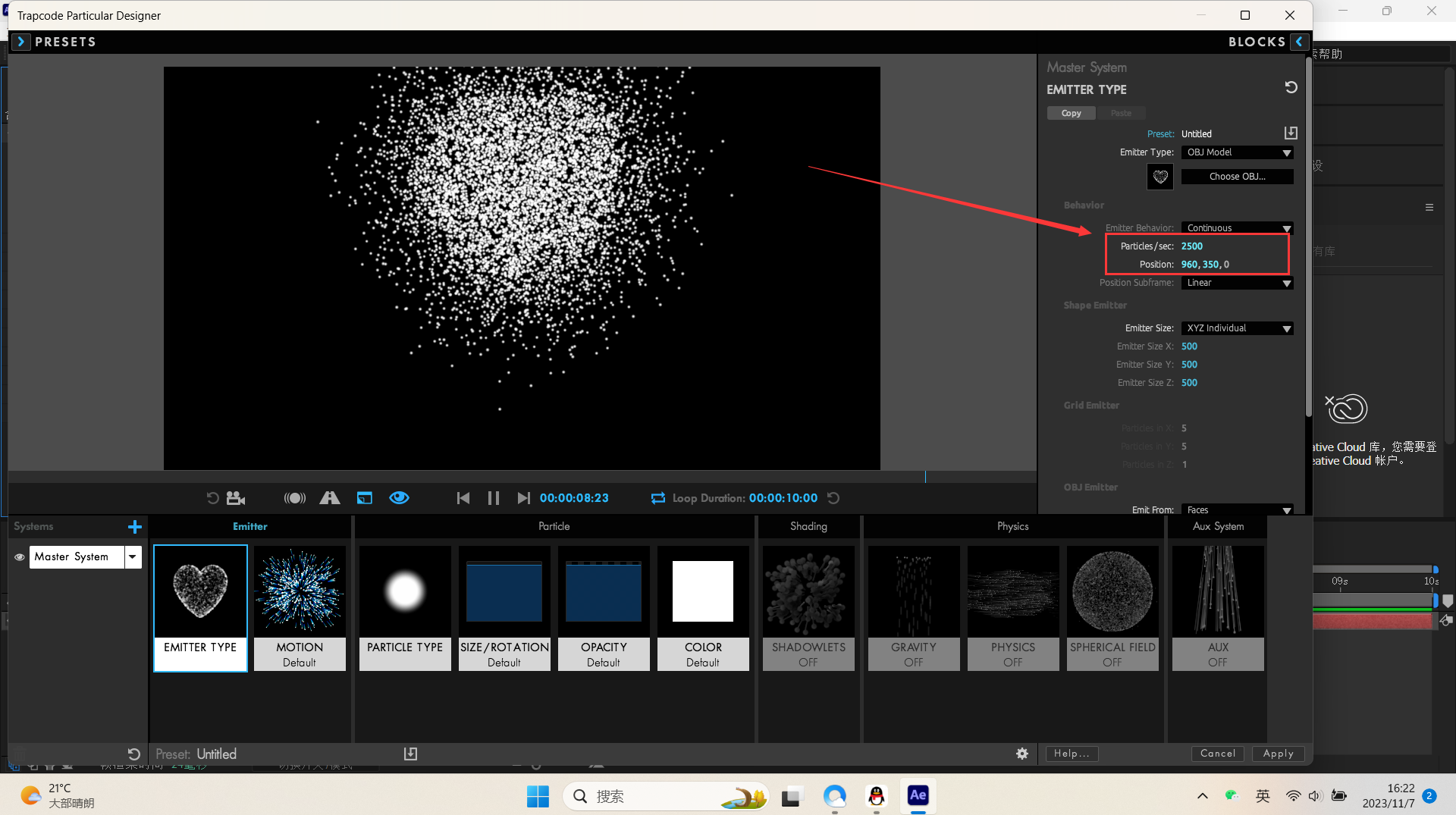Select the COLOR block

[703, 608]
